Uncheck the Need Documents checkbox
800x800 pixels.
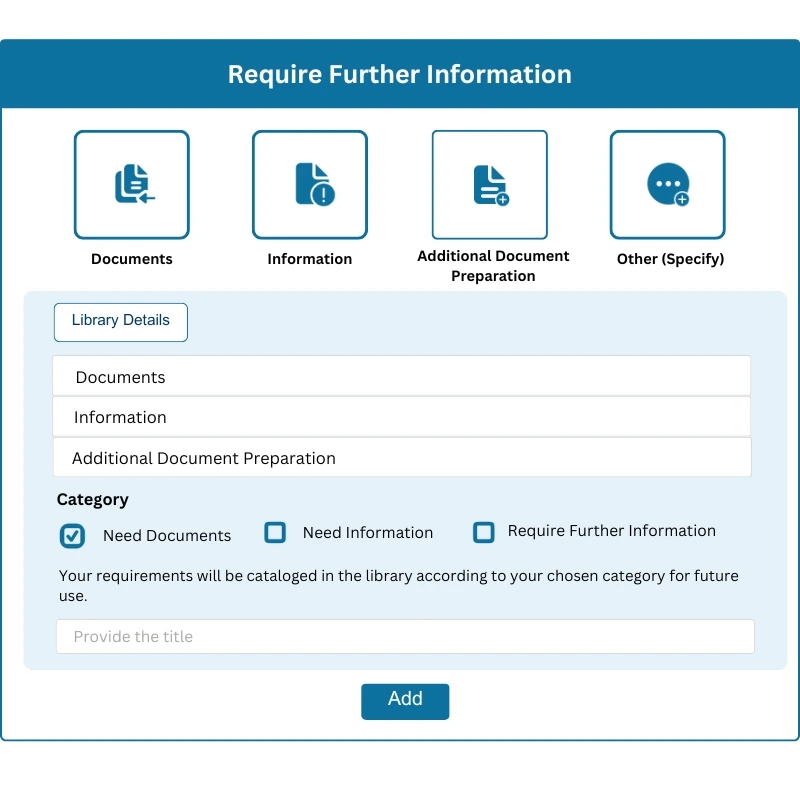click(x=72, y=536)
